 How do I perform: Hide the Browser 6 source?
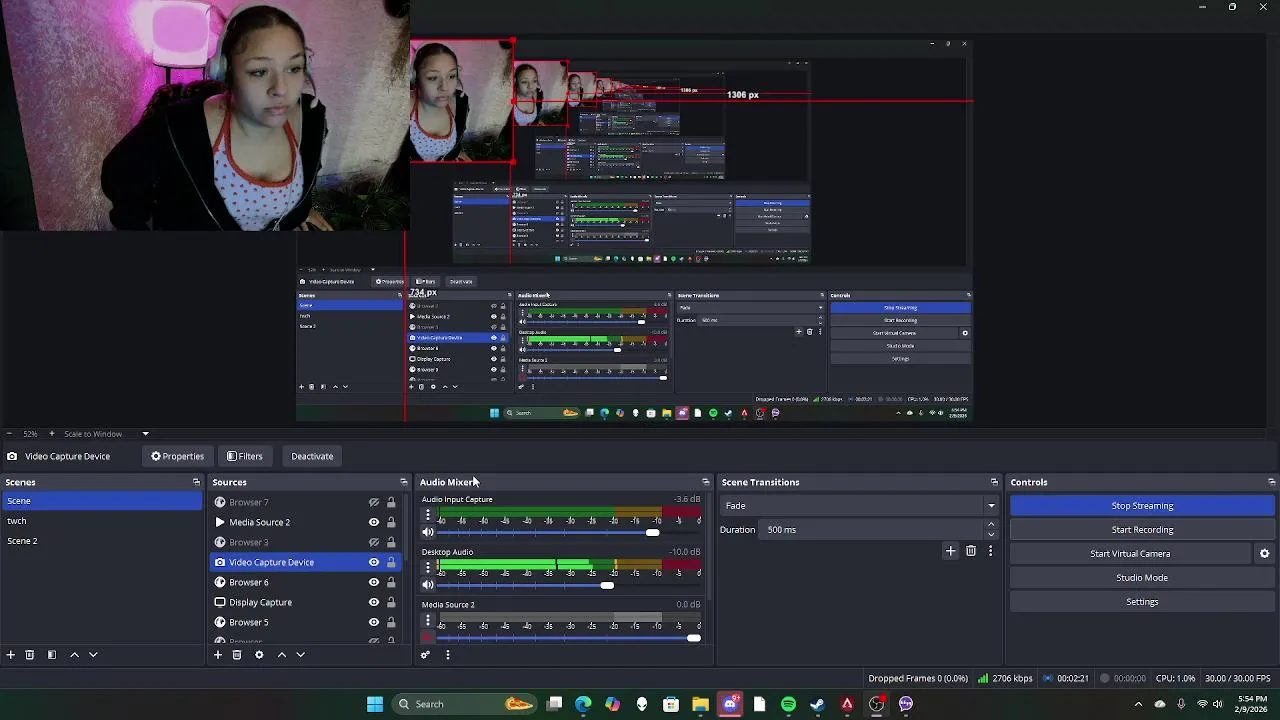click(374, 582)
